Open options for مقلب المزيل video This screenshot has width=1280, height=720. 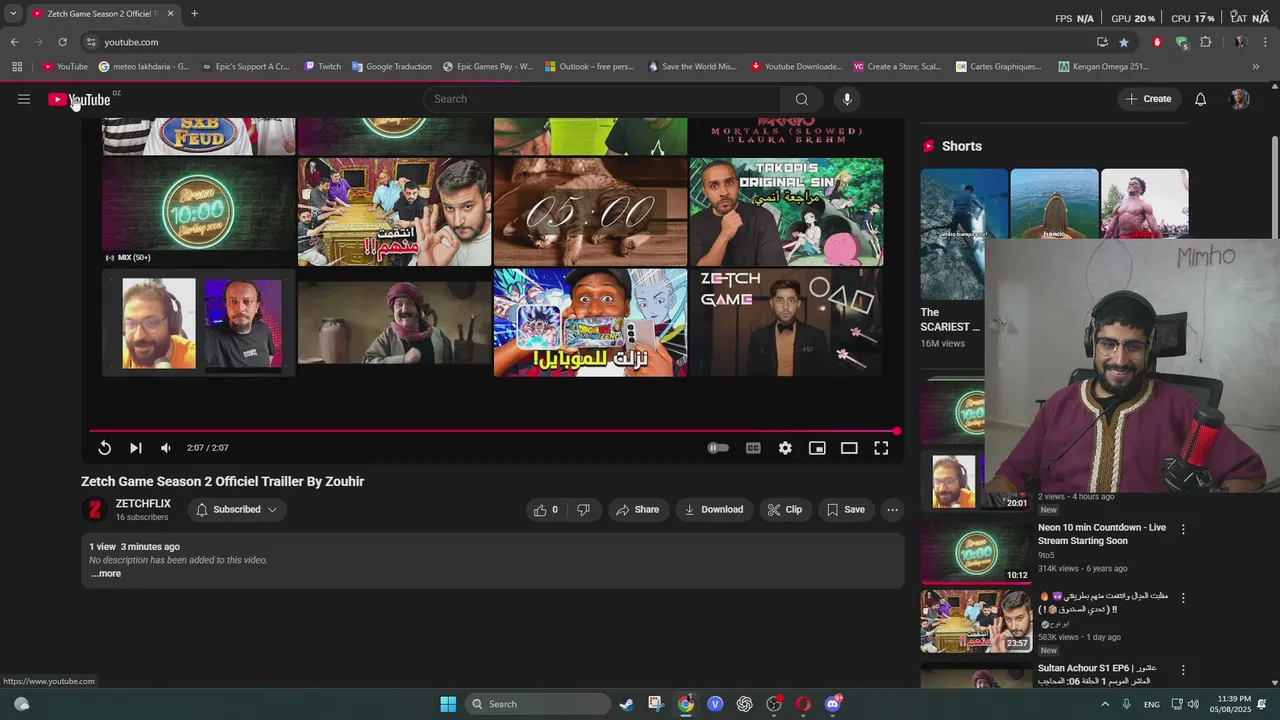click(1183, 598)
